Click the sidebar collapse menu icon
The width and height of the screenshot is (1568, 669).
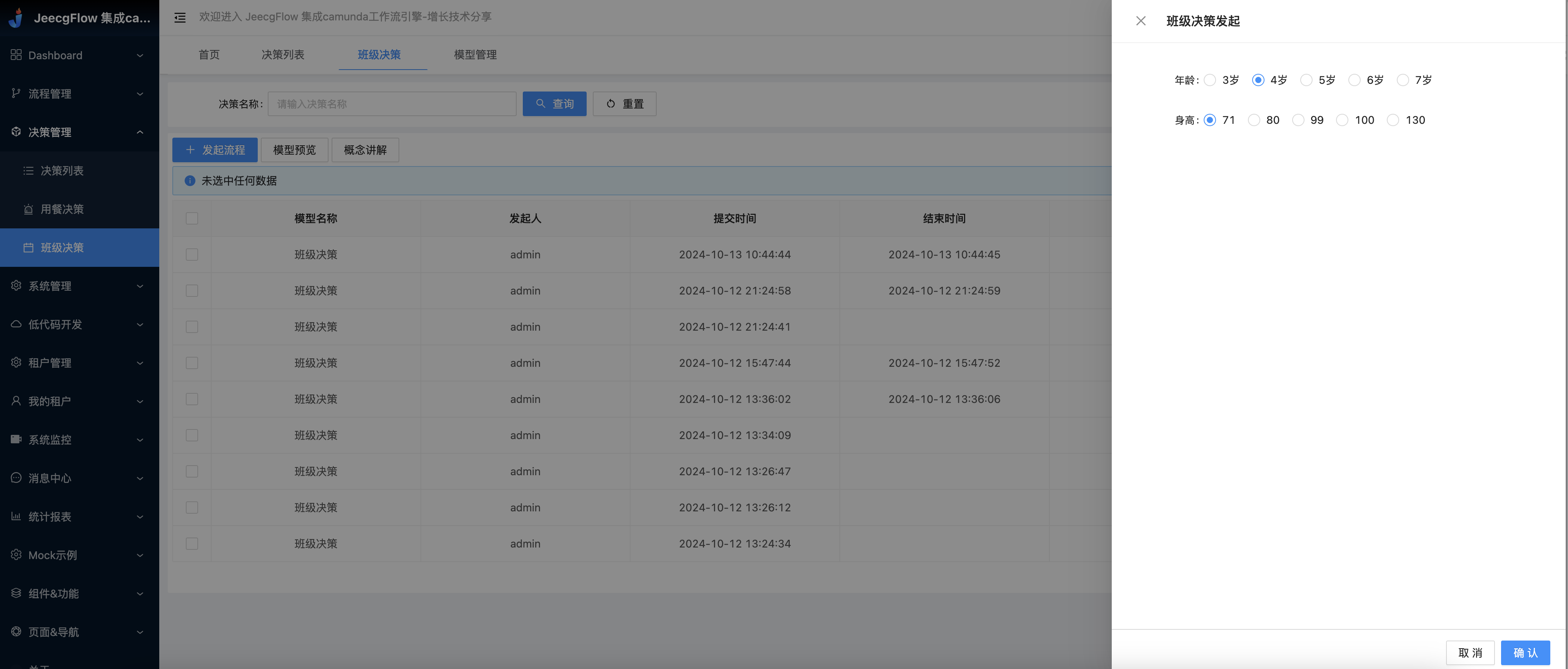click(x=180, y=18)
